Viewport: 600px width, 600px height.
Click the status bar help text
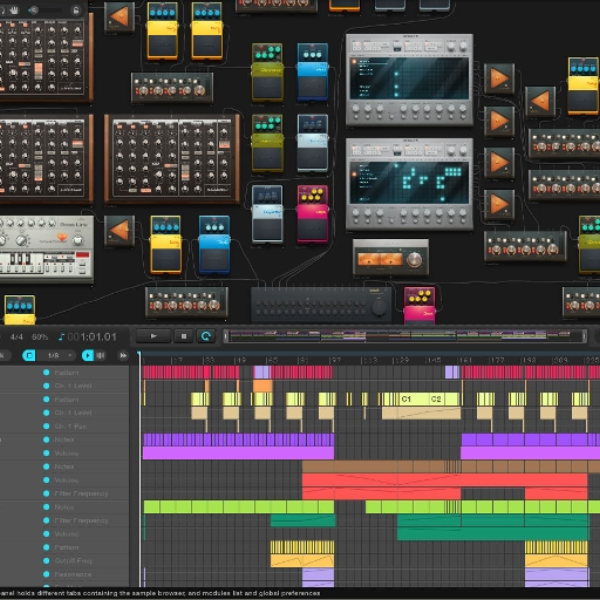[161, 593]
